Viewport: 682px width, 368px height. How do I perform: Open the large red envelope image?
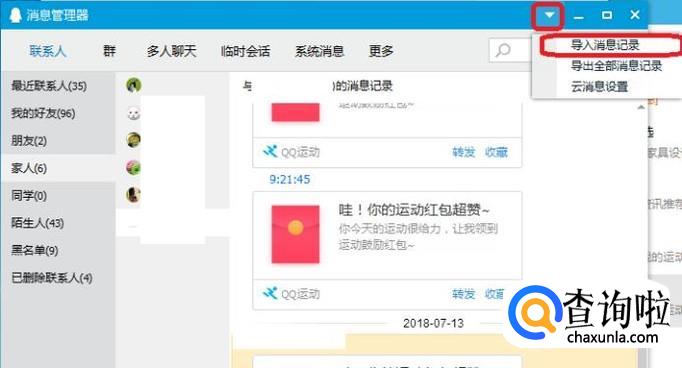click(x=295, y=234)
